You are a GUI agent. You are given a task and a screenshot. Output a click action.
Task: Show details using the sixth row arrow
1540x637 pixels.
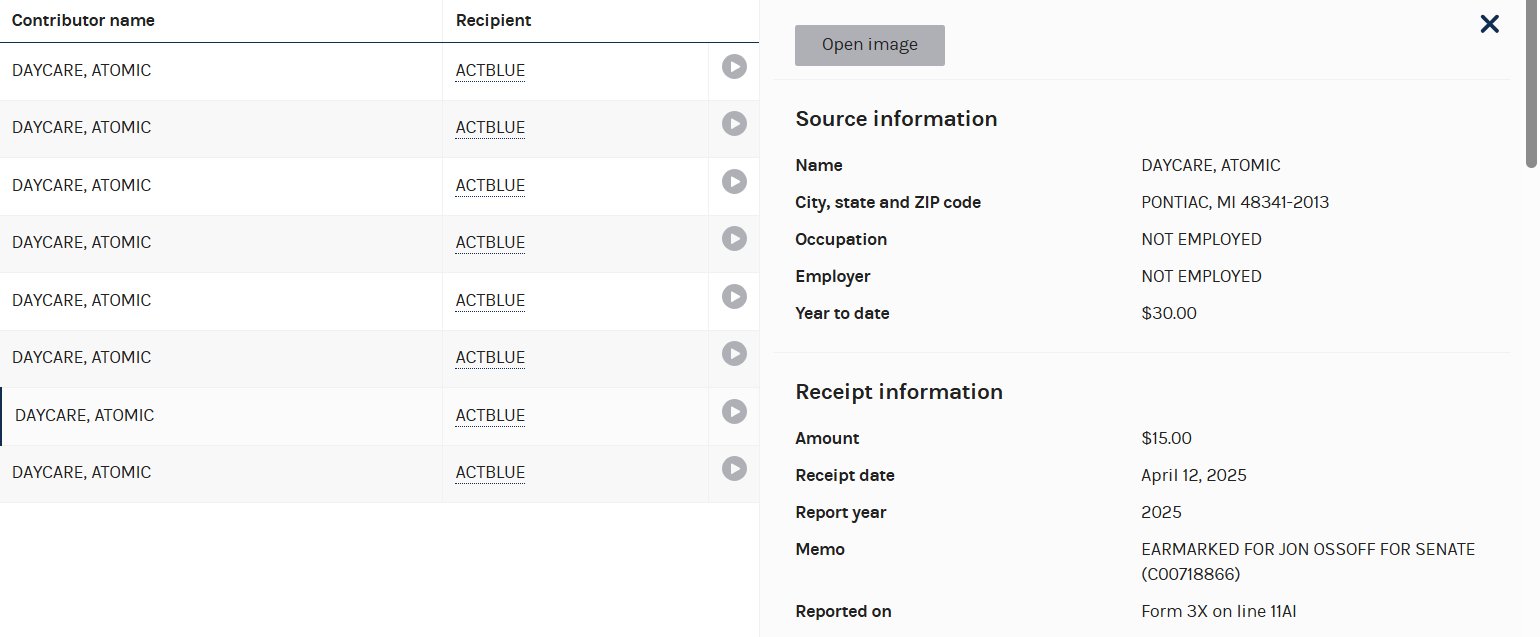(734, 354)
